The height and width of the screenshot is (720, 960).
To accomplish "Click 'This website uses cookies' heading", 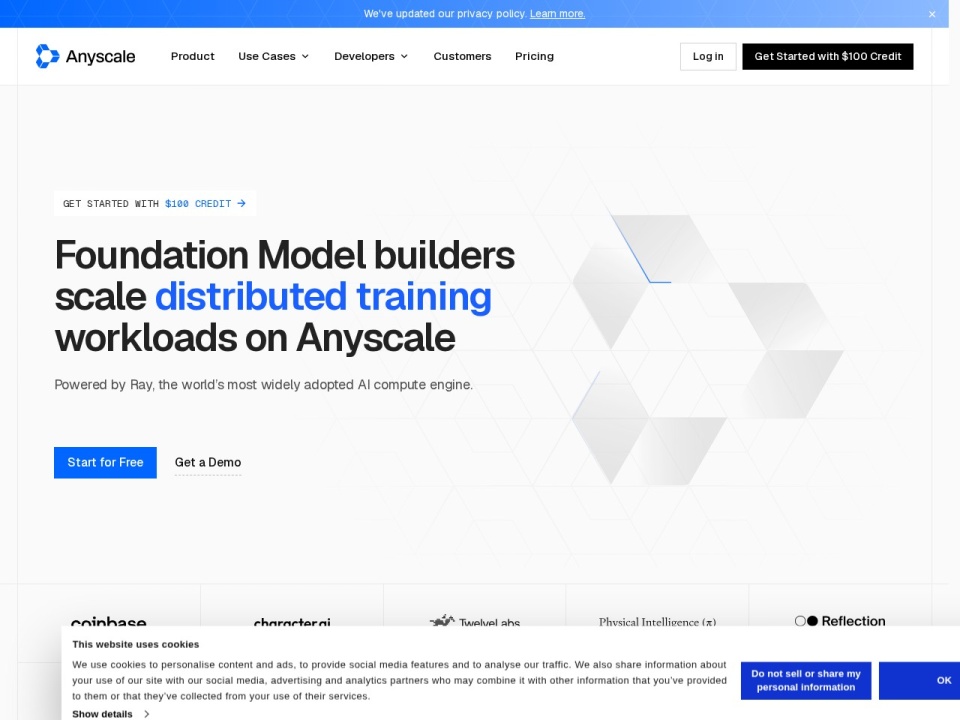I will click(x=135, y=644).
